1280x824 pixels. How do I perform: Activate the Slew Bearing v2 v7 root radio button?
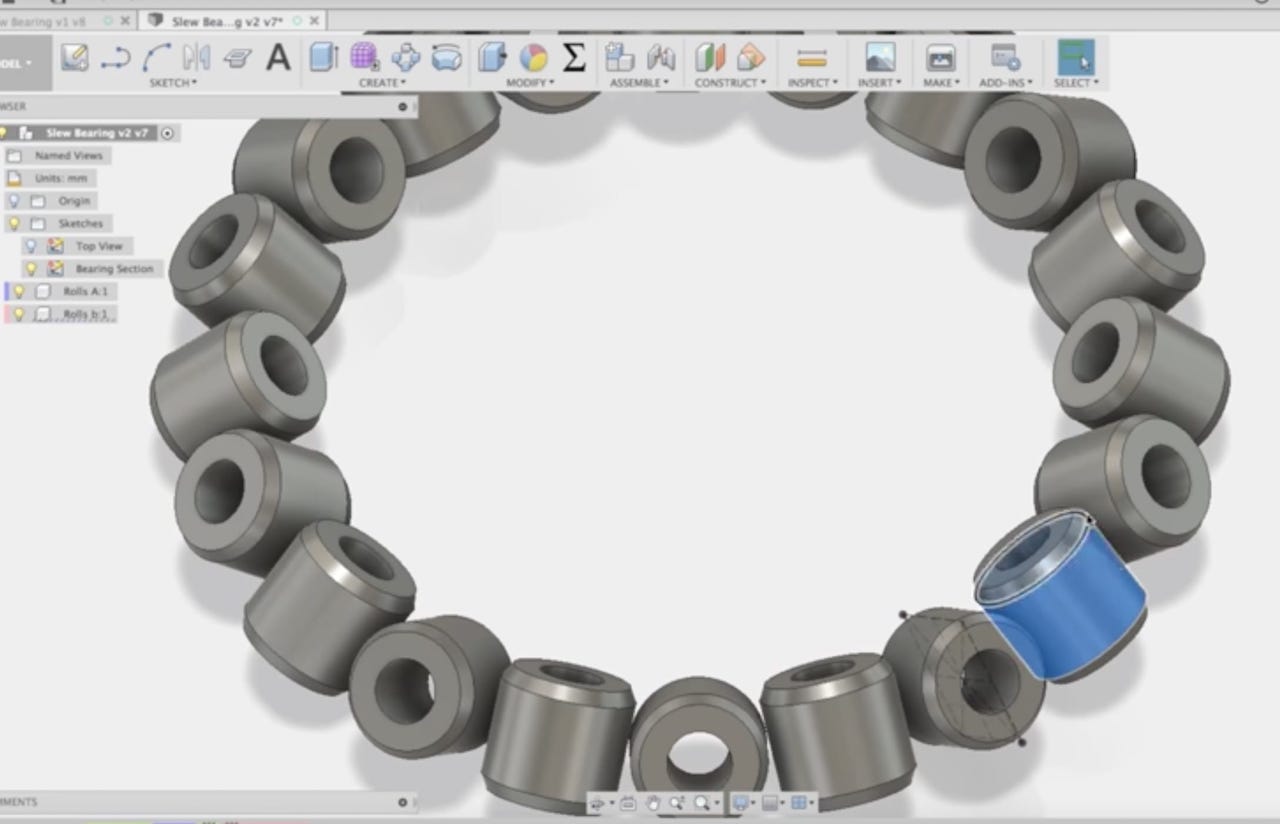coord(168,133)
